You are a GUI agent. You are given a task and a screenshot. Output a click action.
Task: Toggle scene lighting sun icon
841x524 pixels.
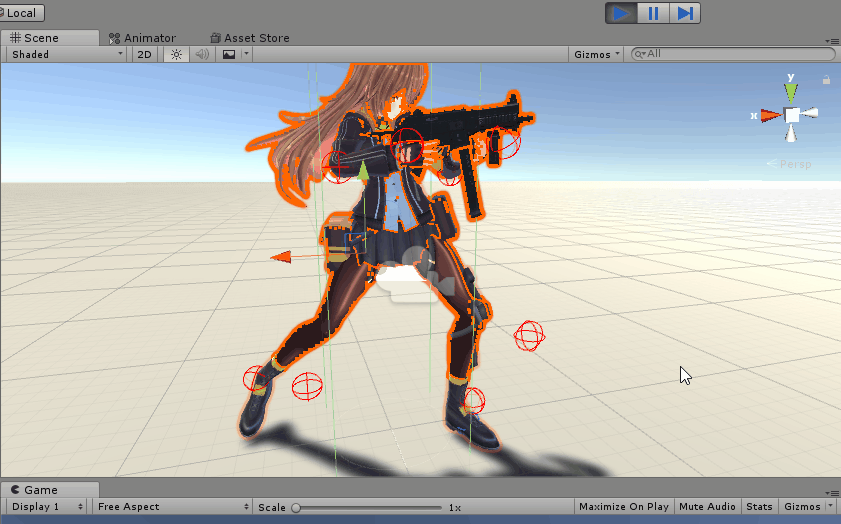176,54
